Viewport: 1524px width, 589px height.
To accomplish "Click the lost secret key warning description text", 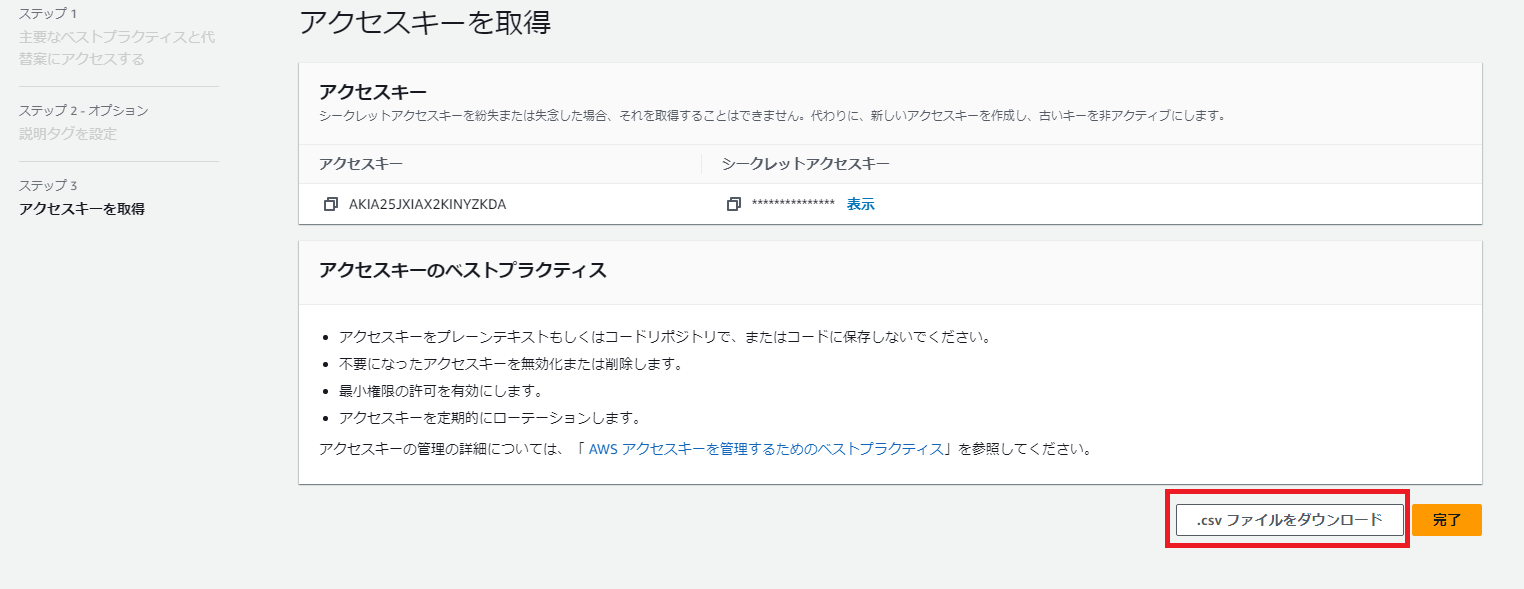I will coord(771,116).
